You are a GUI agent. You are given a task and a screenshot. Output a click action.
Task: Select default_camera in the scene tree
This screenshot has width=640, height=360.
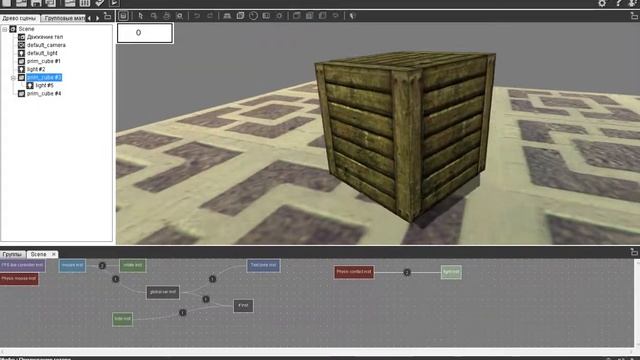[46, 45]
